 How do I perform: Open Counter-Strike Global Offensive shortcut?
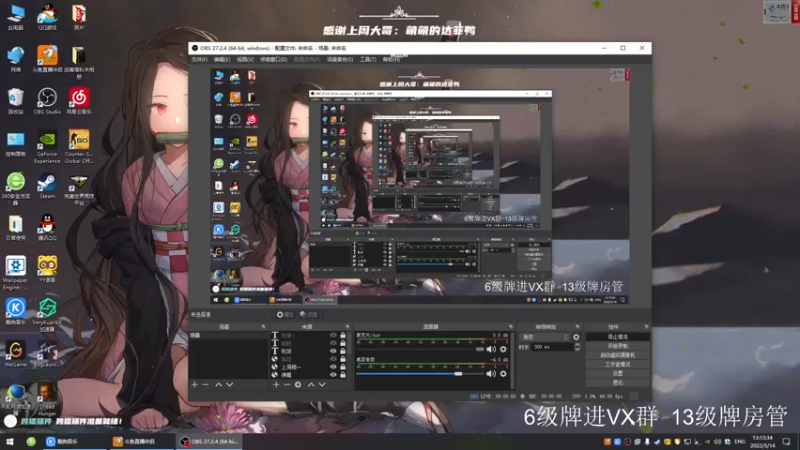coord(79,146)
